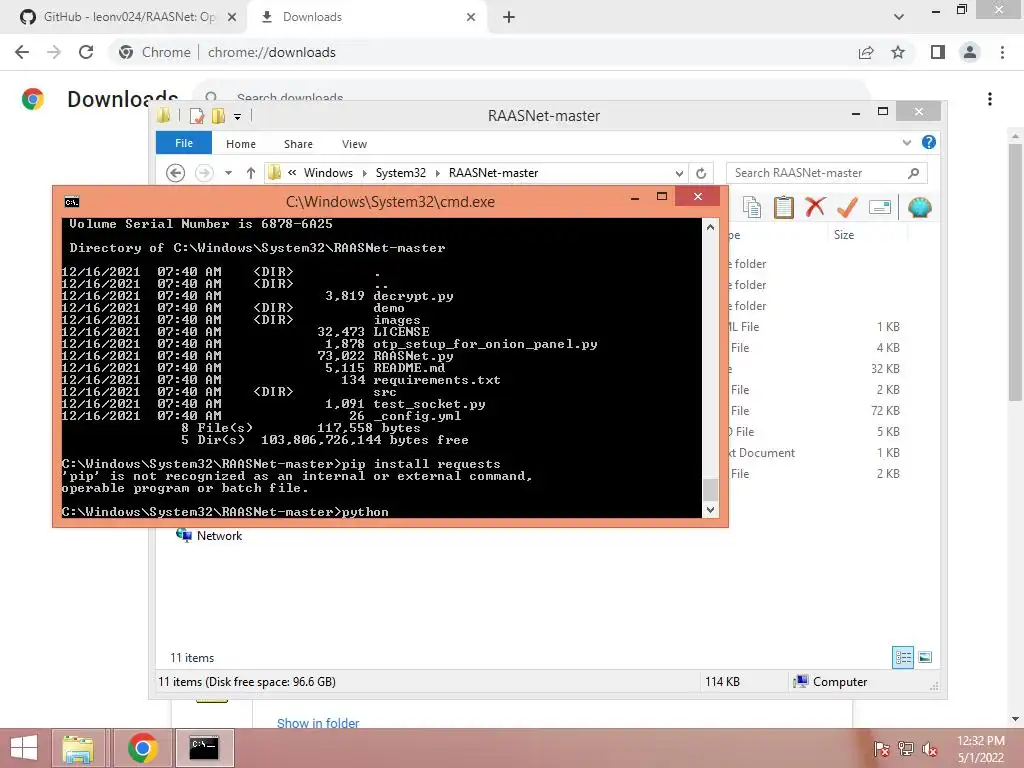
Task: Open Chrome profile avatar icon
Action: [x=970, y=52]
